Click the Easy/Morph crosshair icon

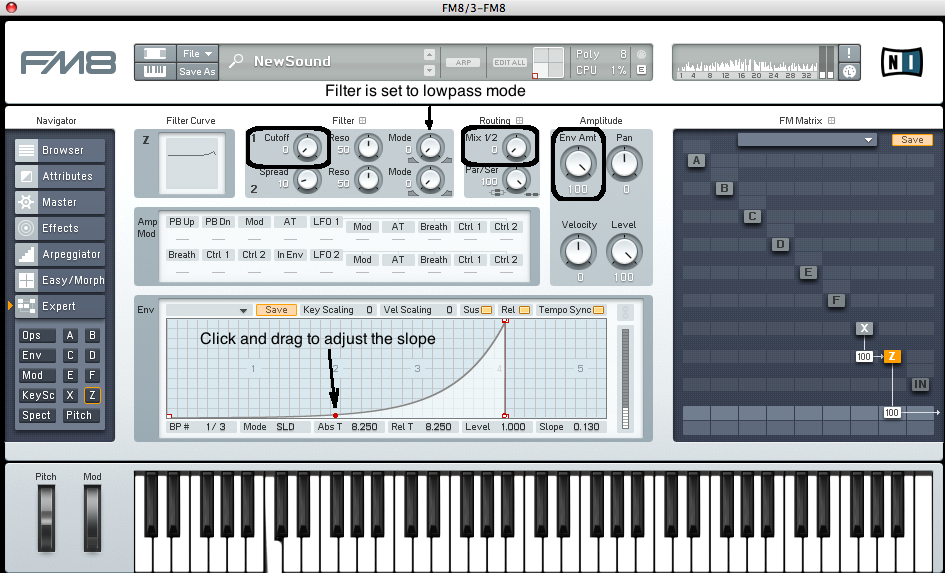click(26, 280)
